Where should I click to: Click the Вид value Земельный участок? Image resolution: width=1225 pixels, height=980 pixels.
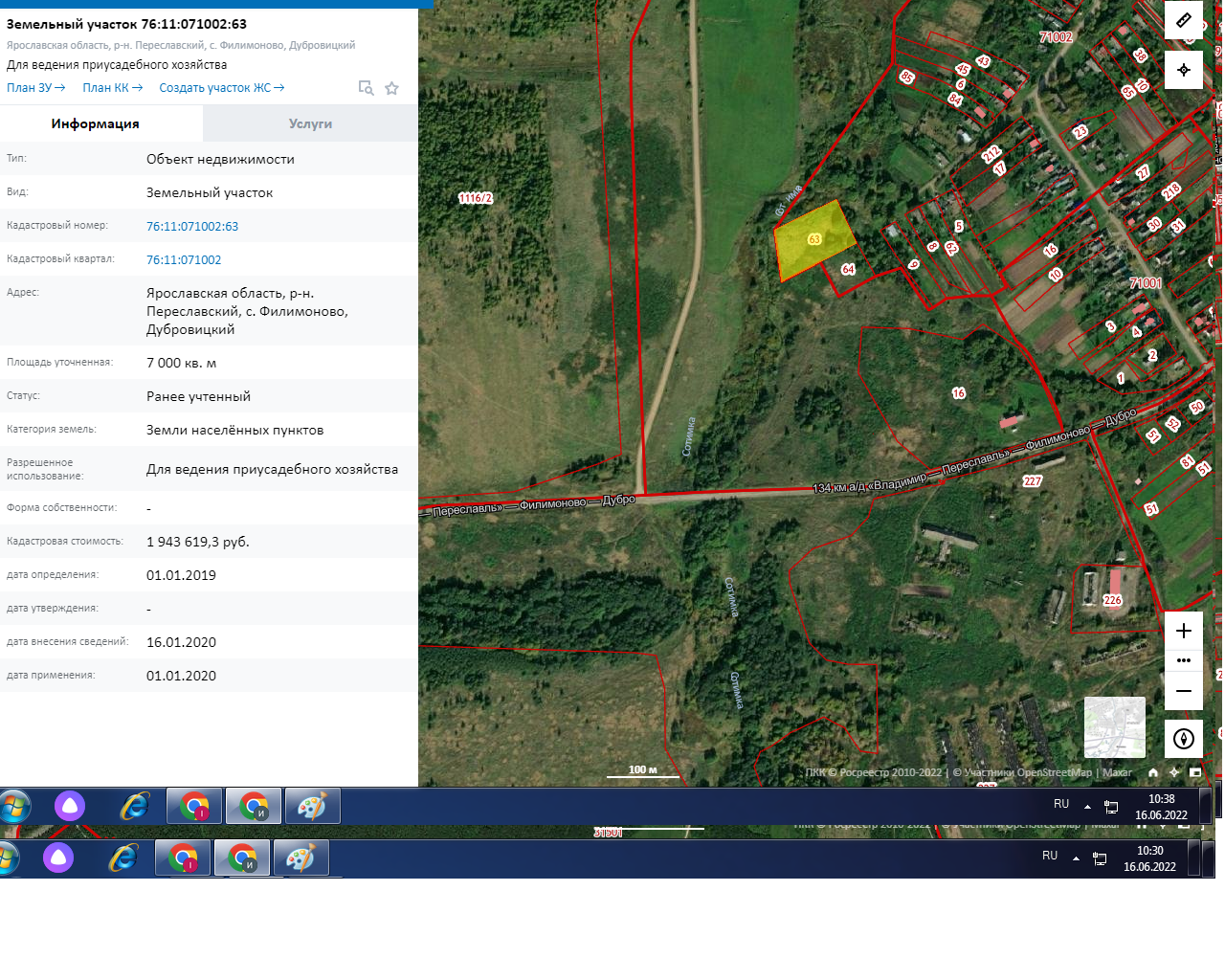[x=210, y=193]
